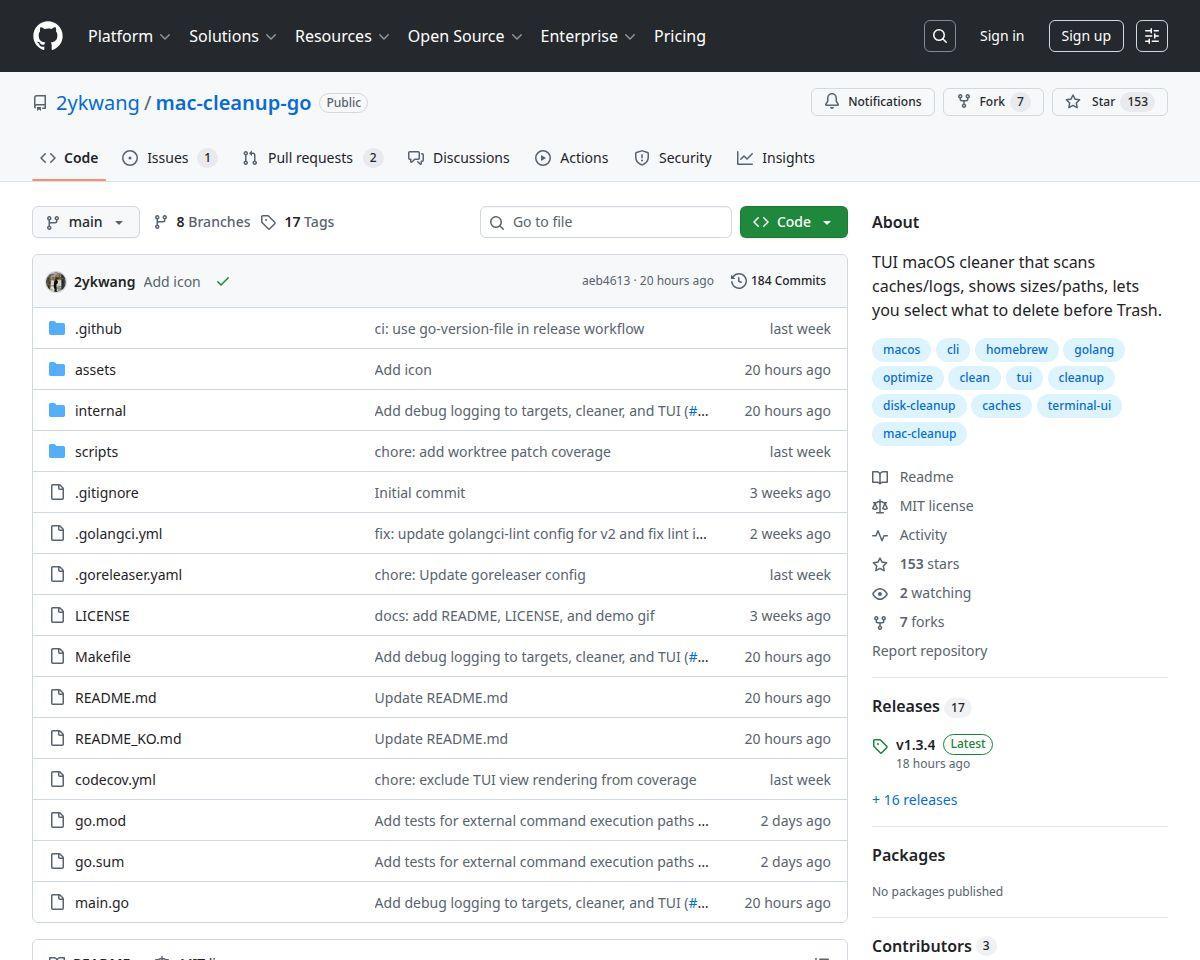Viewport: 1200px width, 960px height.
Task: Open the 2ykwang owner link in title
Action: 97,103
